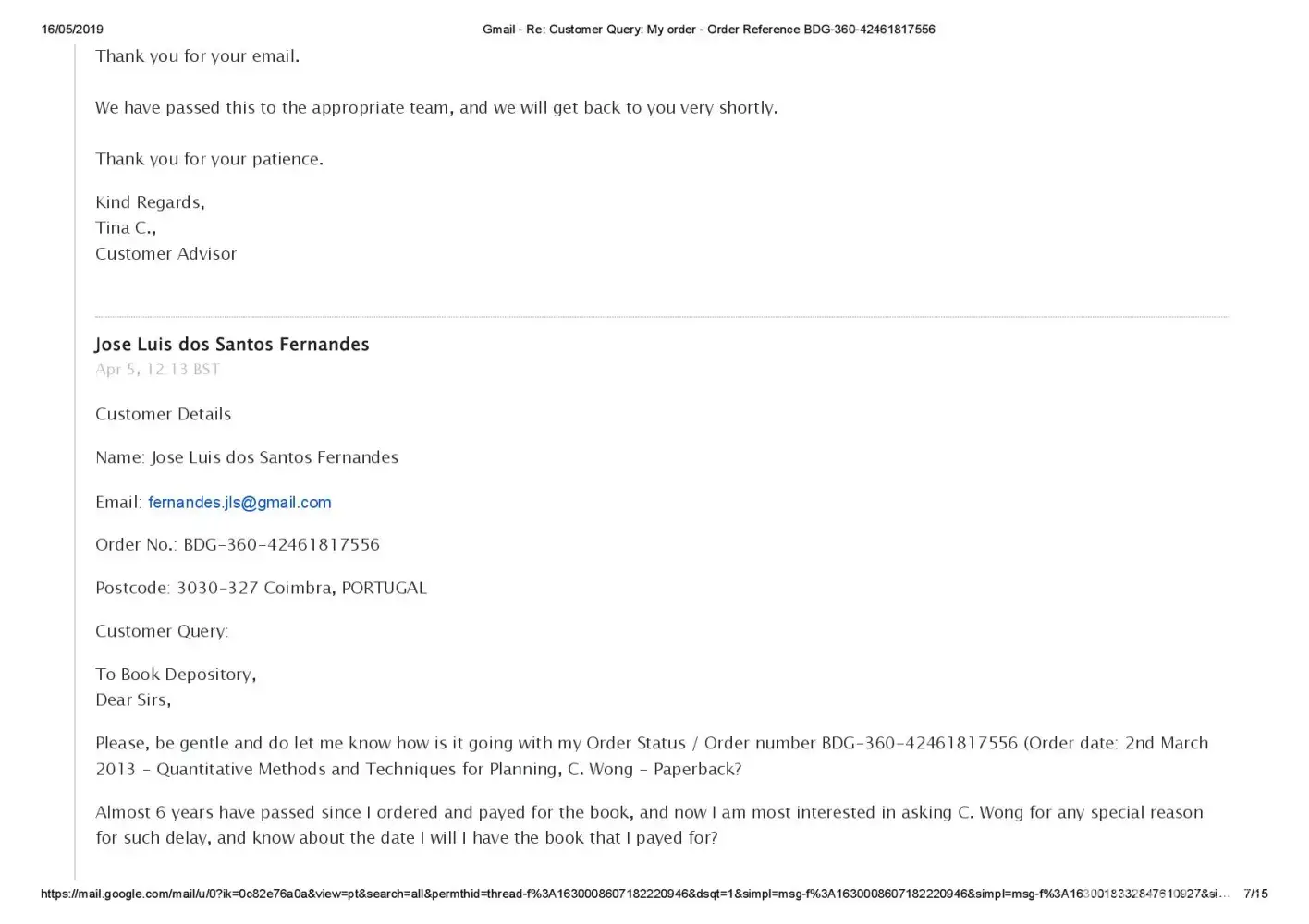This screenshot has width=1309, height=924.
Task: Click the 7/15 page number
Action: pyautogui.click(x=1255, y=894)
